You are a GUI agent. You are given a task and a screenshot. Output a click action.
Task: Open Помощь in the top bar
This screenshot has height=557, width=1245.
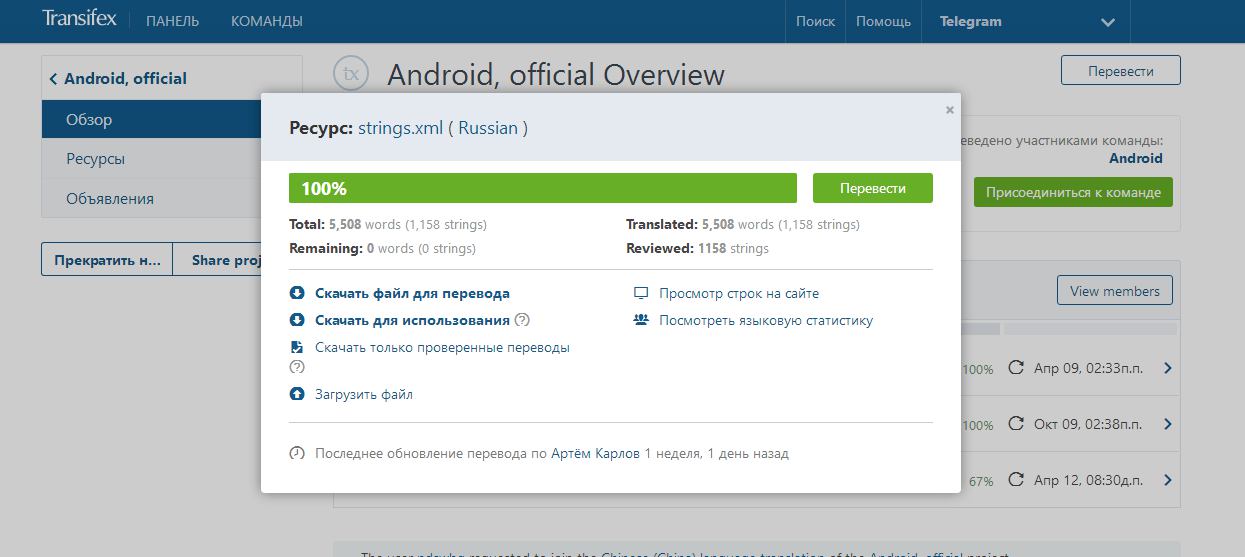pyautogui.click(x=883, y=21)
